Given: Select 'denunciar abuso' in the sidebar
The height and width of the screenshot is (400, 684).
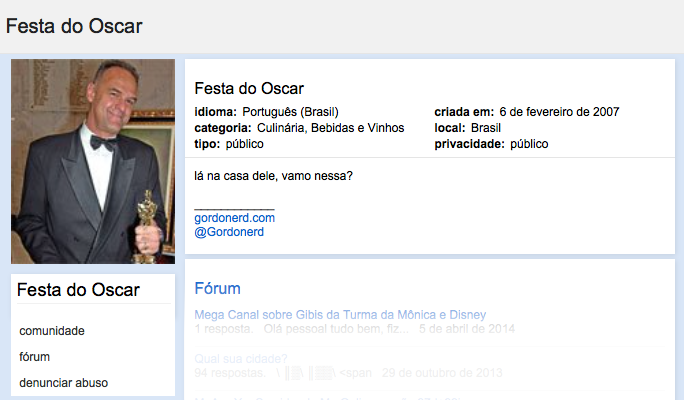Looking at the screenshot, I should [x=64, y=383].
